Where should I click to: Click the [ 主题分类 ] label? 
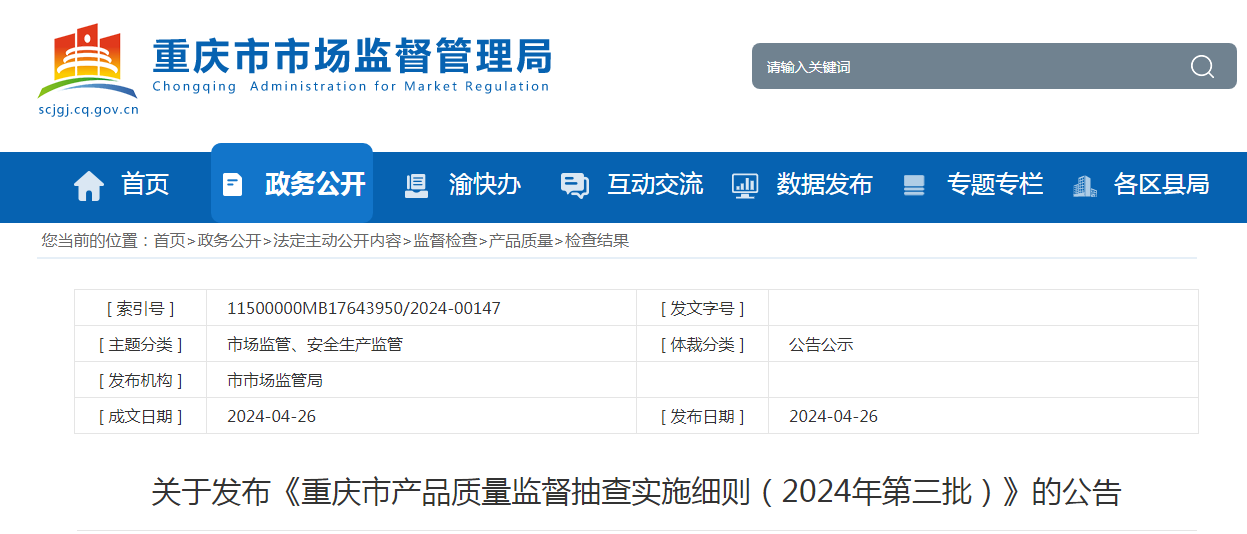click(141, 345)
